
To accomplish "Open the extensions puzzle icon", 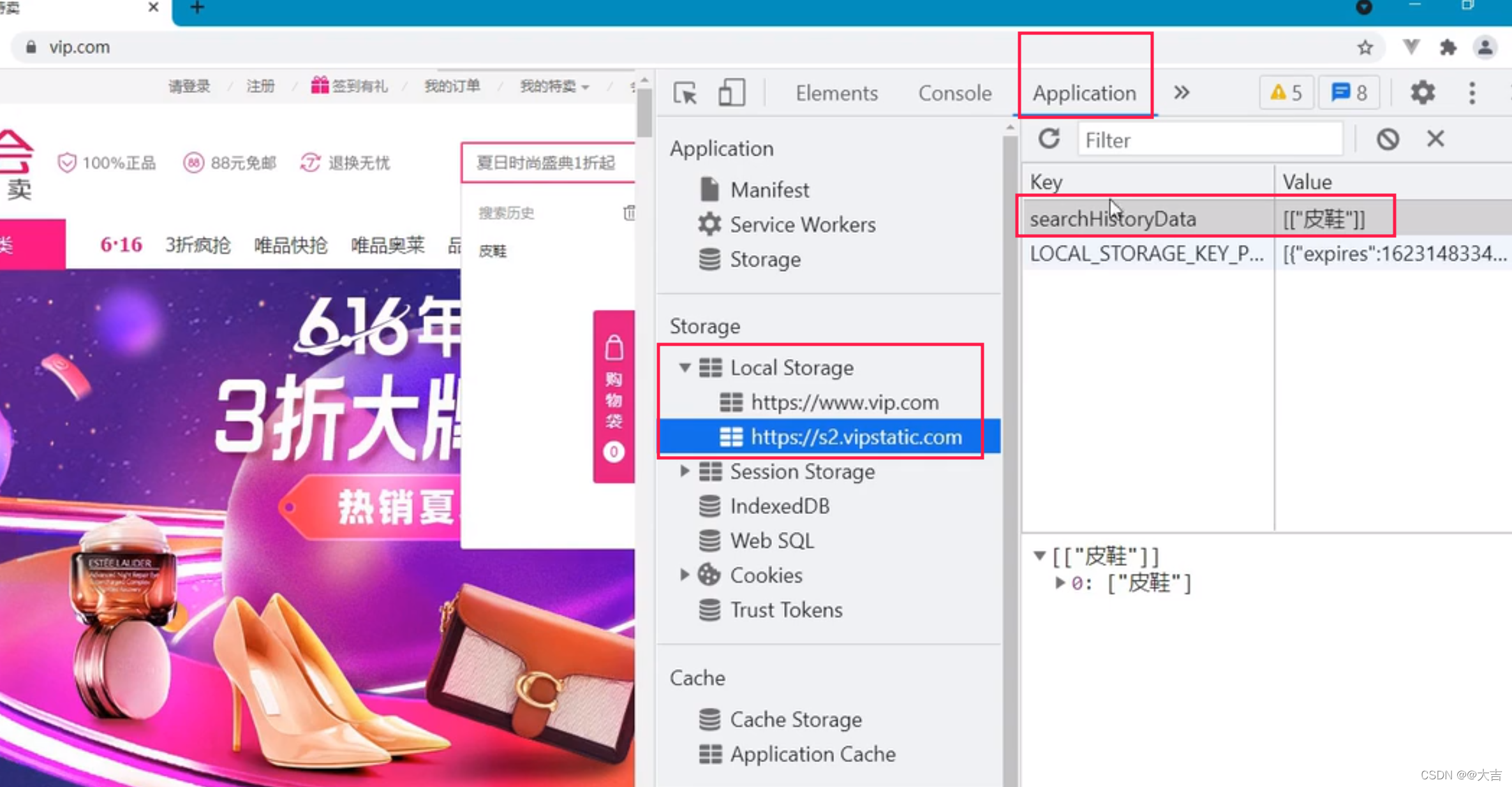I will coord(1448,47).
